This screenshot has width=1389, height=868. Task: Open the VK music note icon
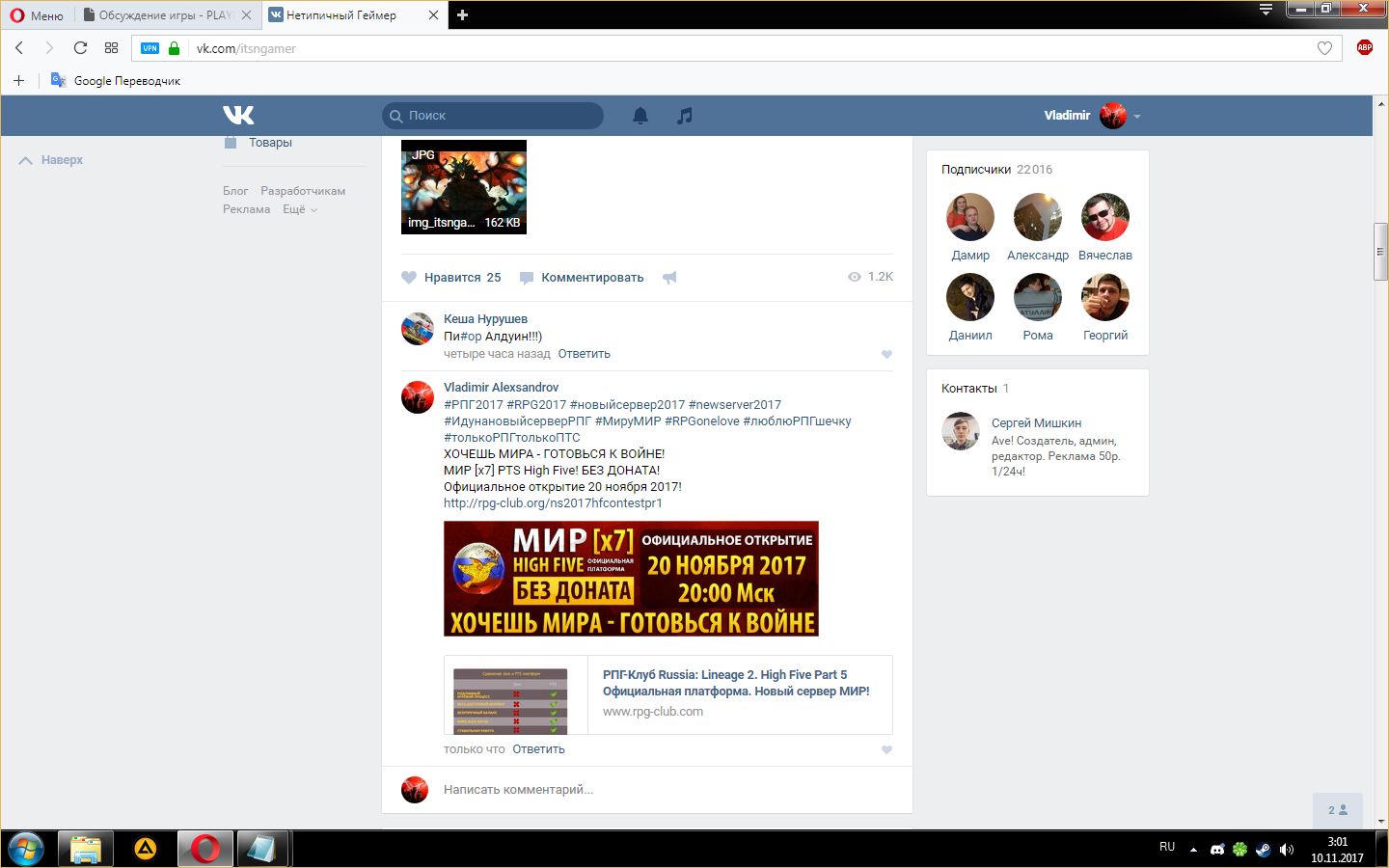click(x=684, y=116)
